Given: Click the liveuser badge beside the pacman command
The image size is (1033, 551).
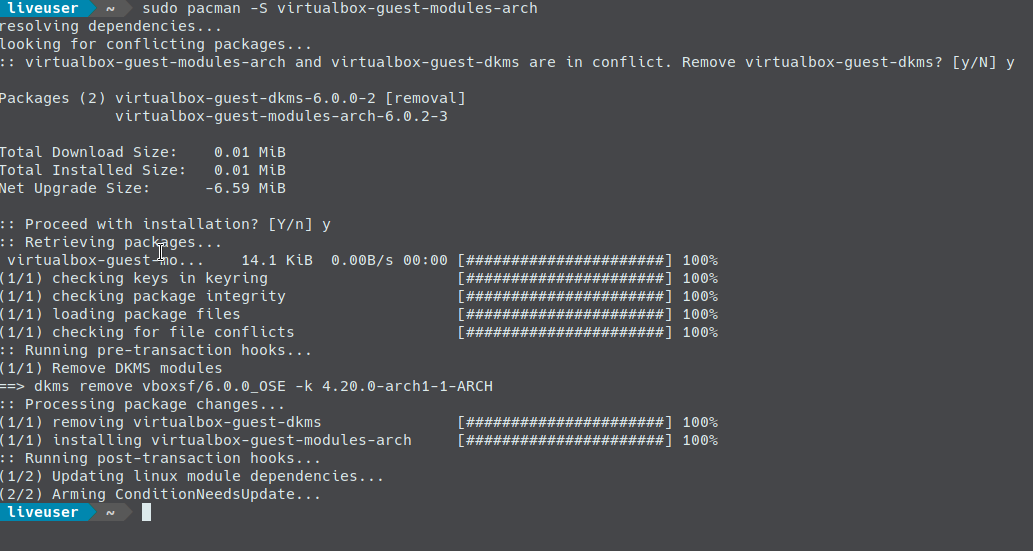Looking at the screenshot, I should (x=43, y=8).
